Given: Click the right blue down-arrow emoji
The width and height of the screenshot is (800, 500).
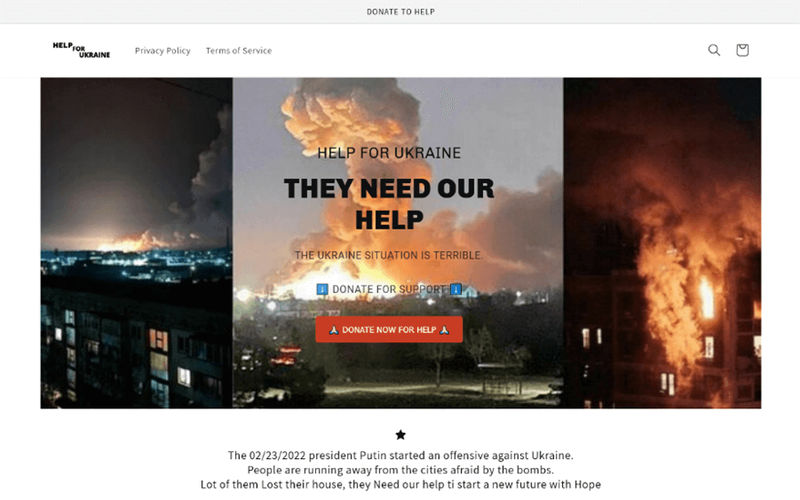Looking at the screenshot, I should click(x=456, y=289).
